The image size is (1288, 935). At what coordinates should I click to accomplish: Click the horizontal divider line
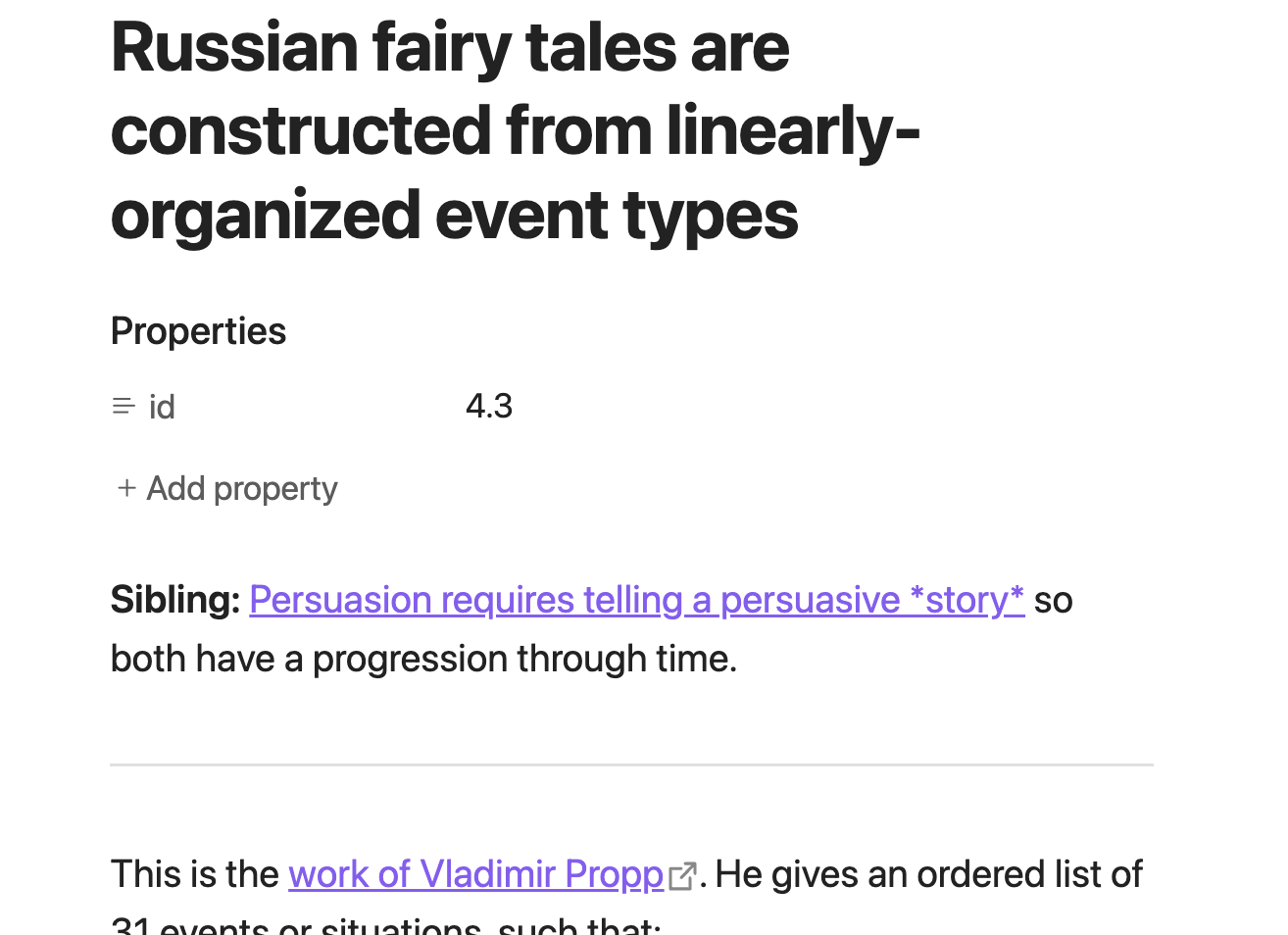point(631,764)
